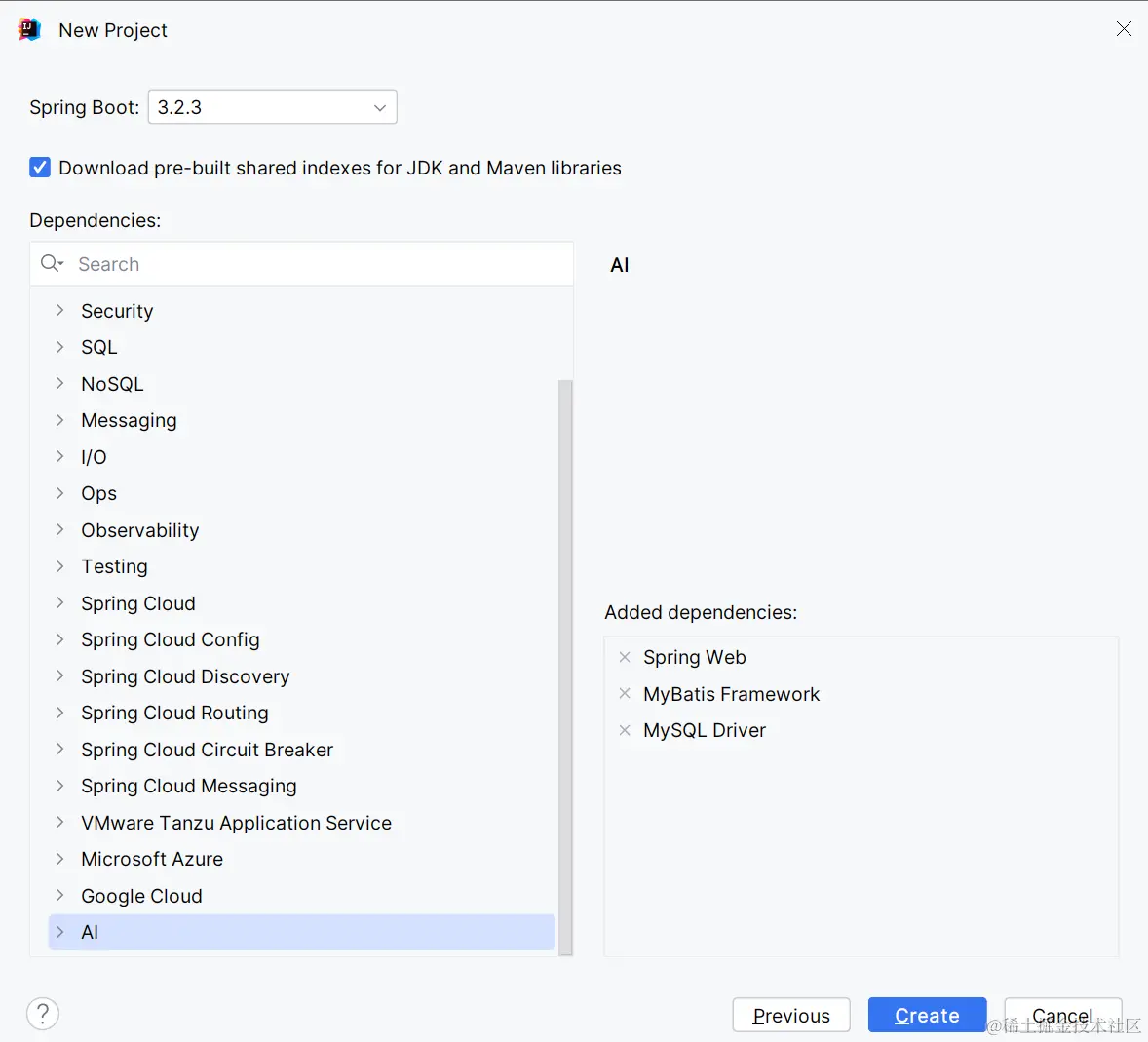Expand the VMware Tanzu Application Service chevron
Image resolution: width=1148 pixels, height=1042 pixels.
click(60, 823)
